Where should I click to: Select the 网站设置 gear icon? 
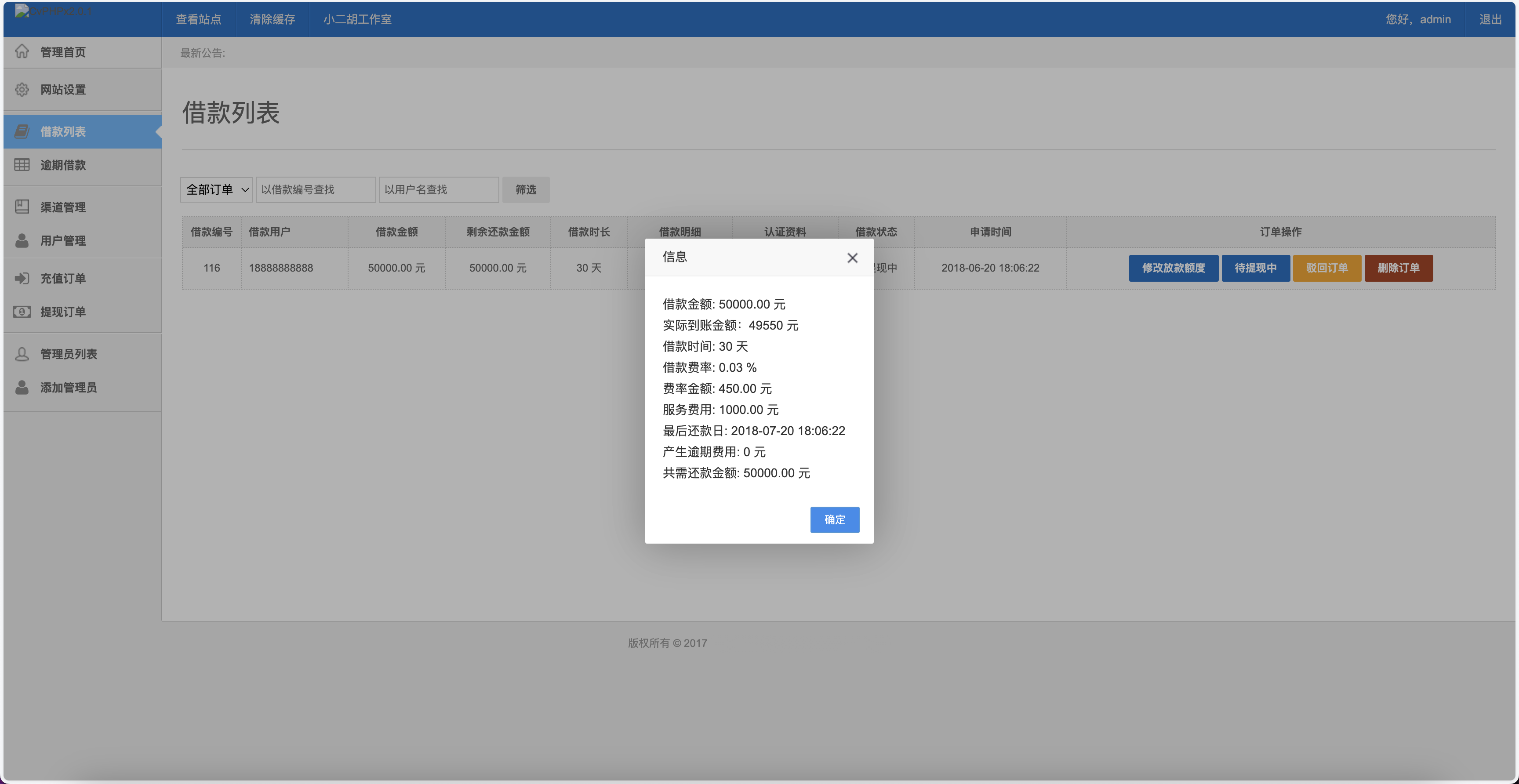tap(22, 90)
